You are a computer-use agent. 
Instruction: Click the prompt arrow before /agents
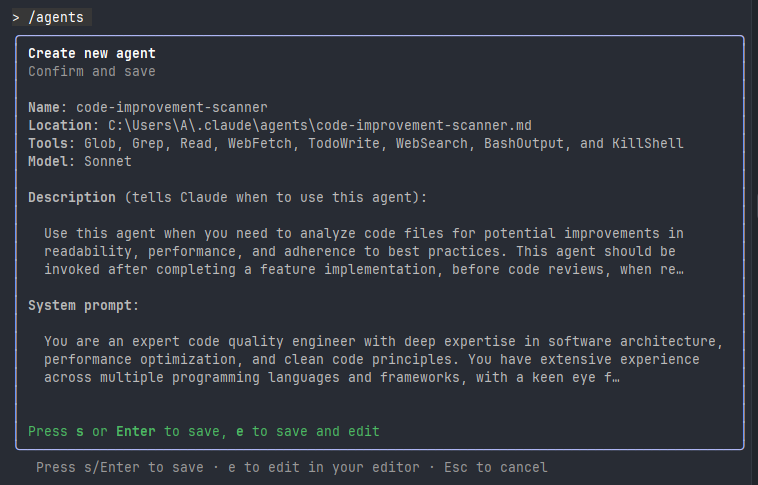(x=16, y=18)
